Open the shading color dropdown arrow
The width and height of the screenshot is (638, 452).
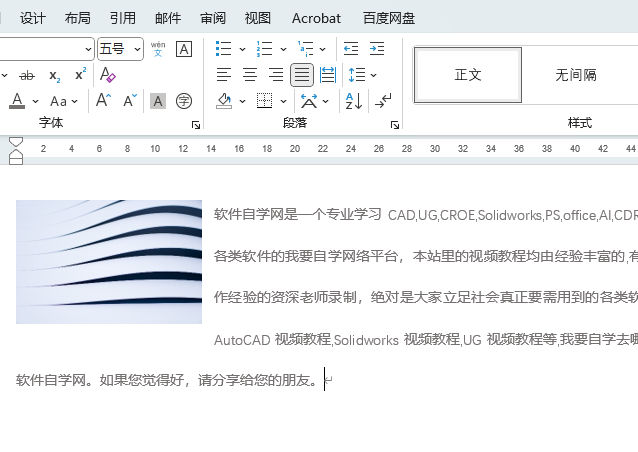tap(243, 101)
